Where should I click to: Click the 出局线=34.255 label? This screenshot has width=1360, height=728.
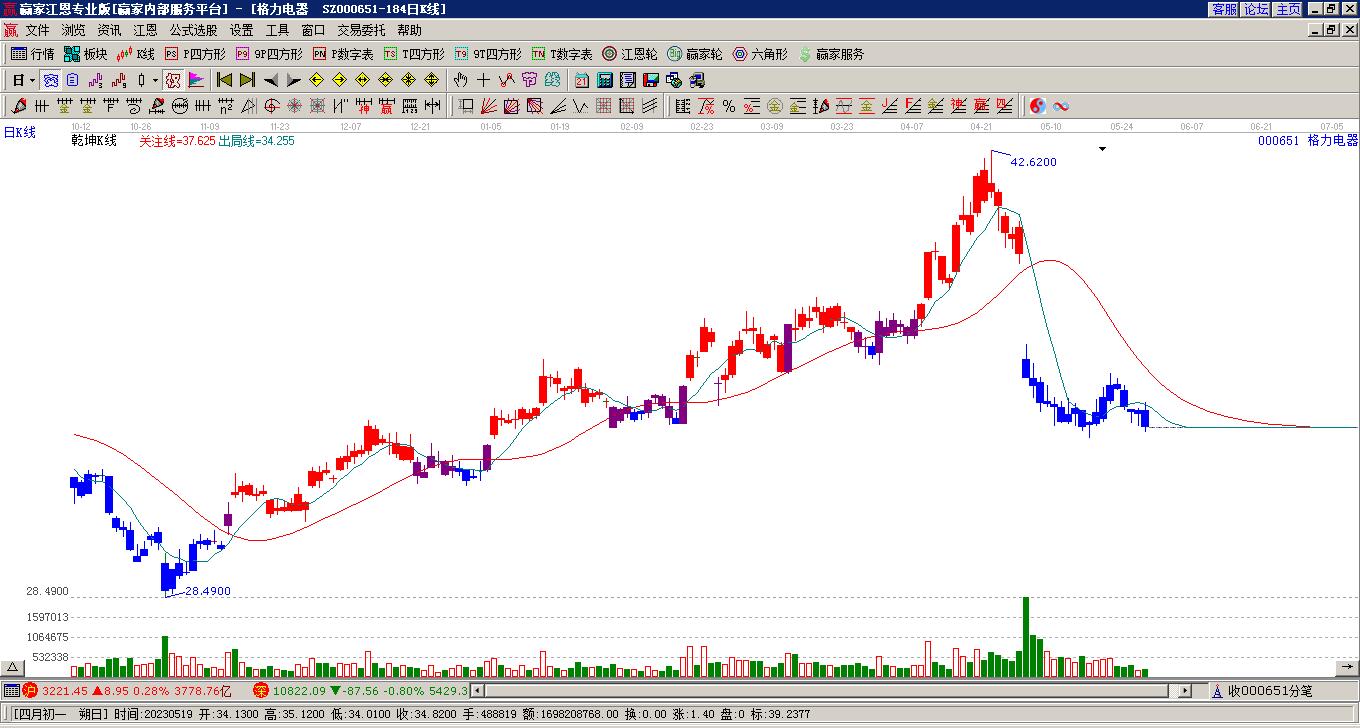tap(256, 141)
